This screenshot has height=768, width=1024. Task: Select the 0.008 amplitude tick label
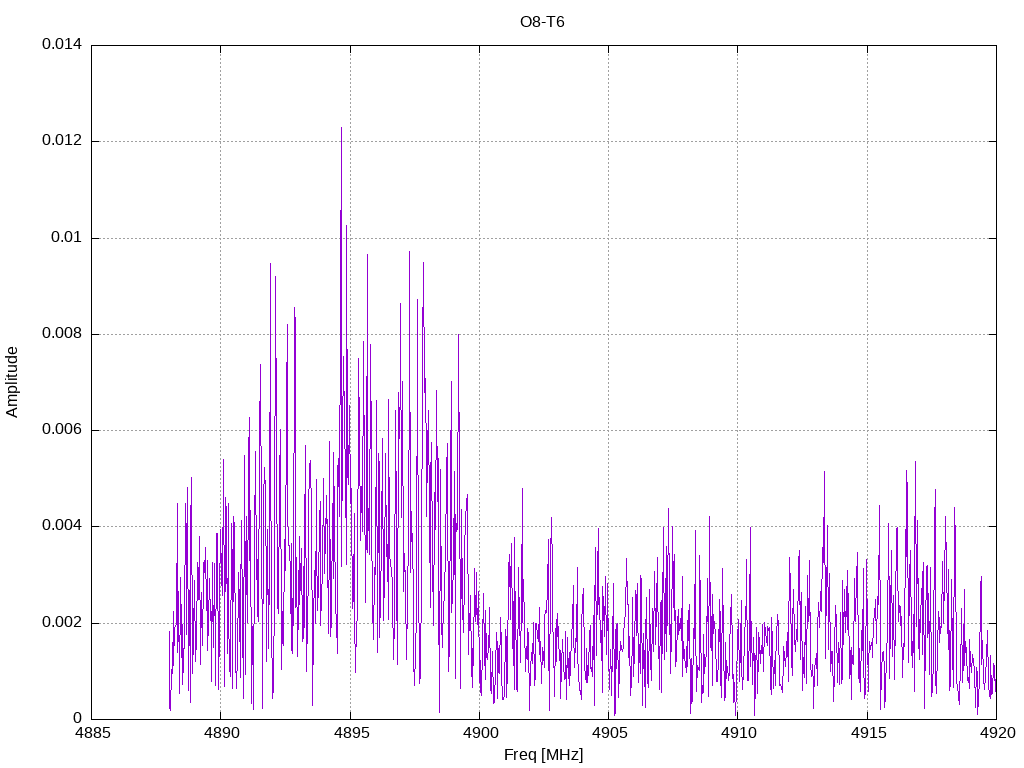coord(61,334)
